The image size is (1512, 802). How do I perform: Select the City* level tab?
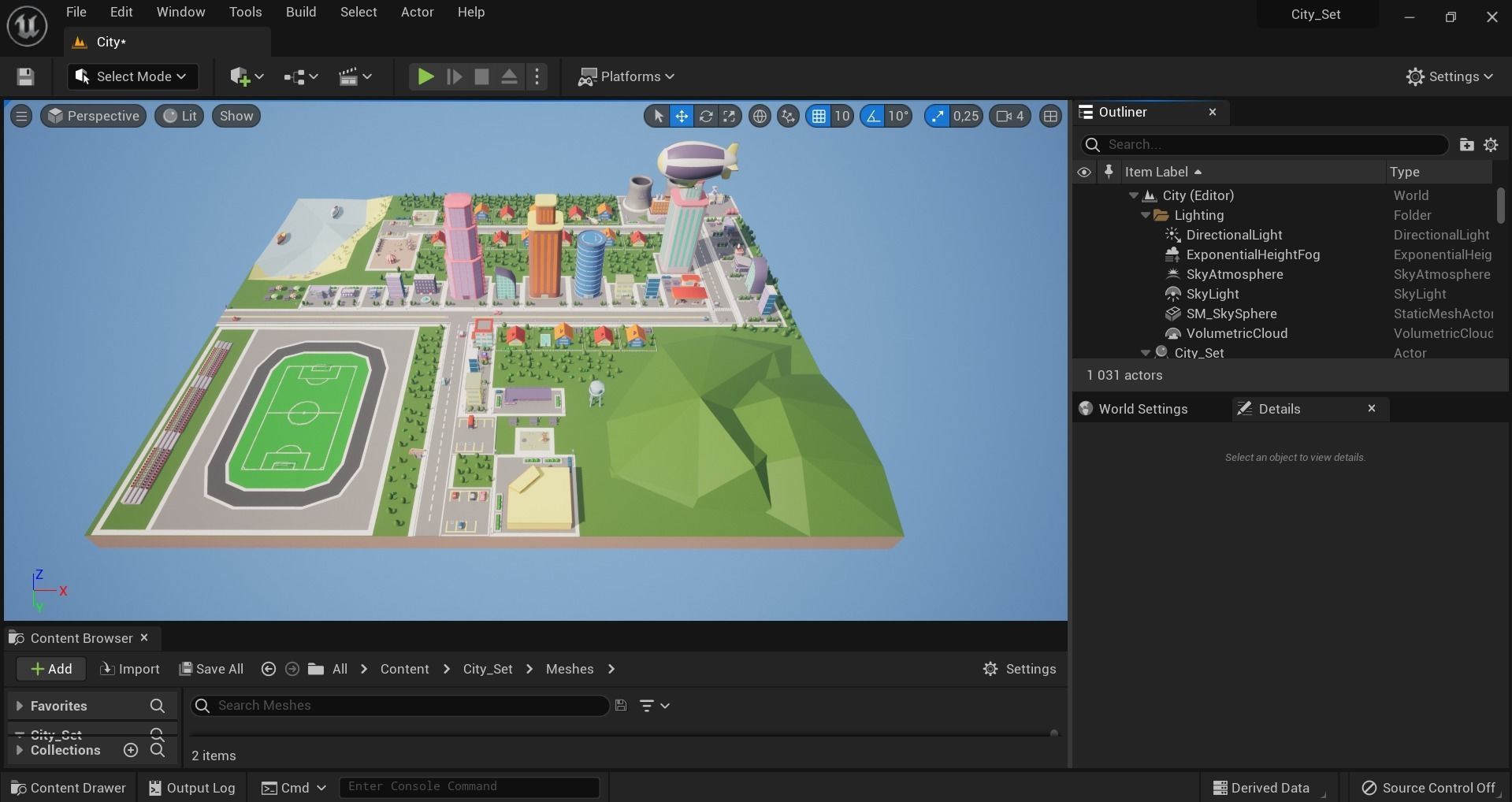click(167, 42)
